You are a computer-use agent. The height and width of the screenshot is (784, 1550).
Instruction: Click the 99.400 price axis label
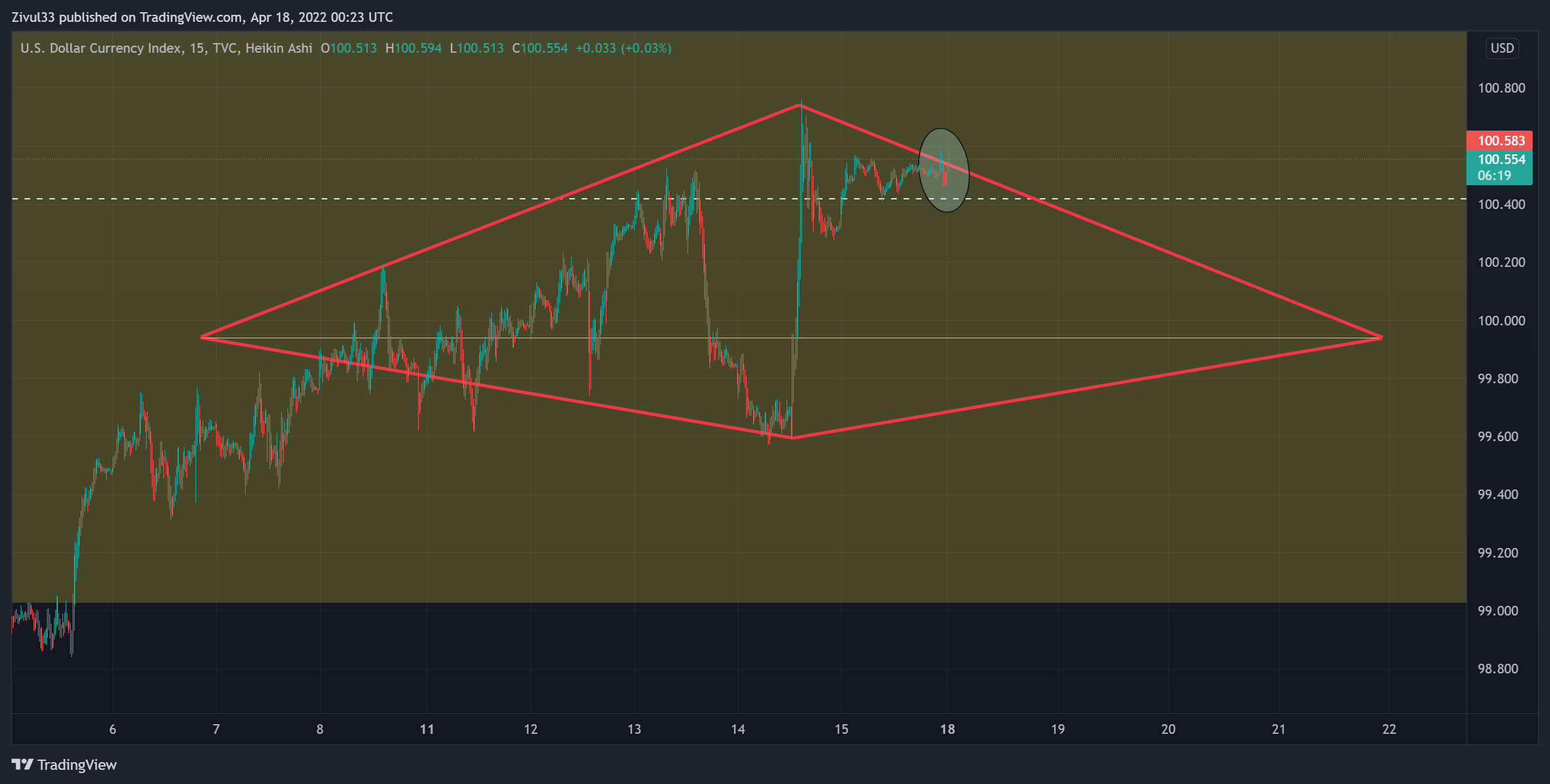click(1498, 495)
